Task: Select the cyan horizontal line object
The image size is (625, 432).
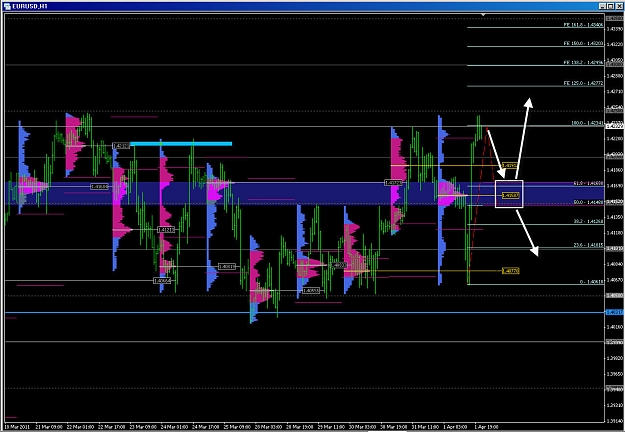Action: coord(181,144)
